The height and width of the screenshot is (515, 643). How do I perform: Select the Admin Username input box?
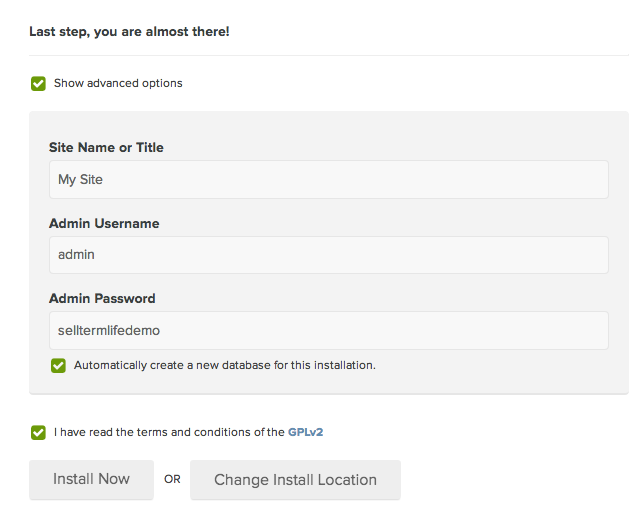328,255
